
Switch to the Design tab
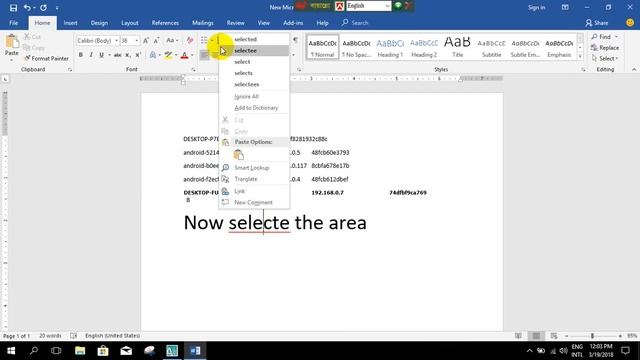point(99,23)
